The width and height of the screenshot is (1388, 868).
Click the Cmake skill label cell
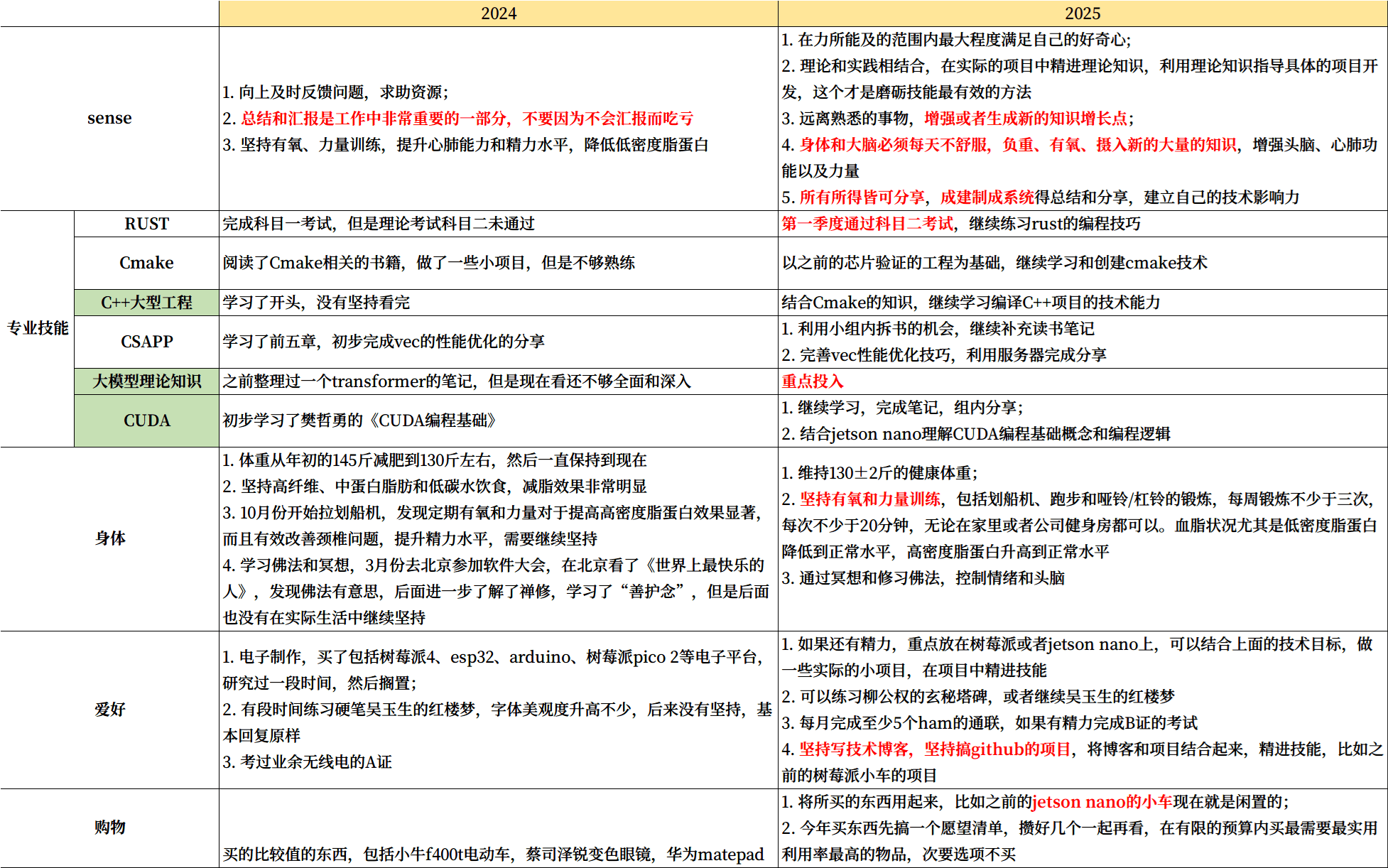click(x=146, y=263)
